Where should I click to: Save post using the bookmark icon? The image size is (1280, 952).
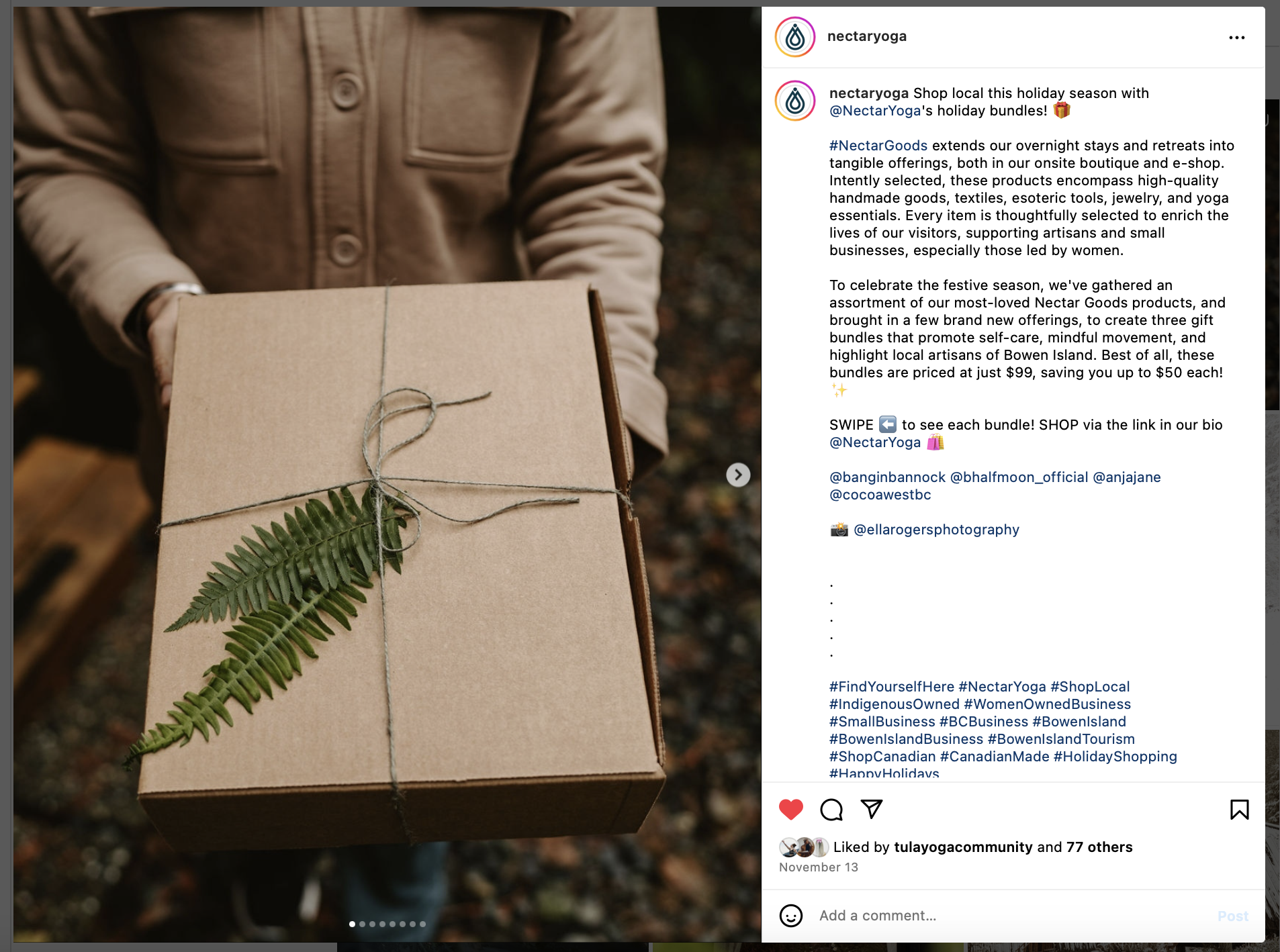1239,810
